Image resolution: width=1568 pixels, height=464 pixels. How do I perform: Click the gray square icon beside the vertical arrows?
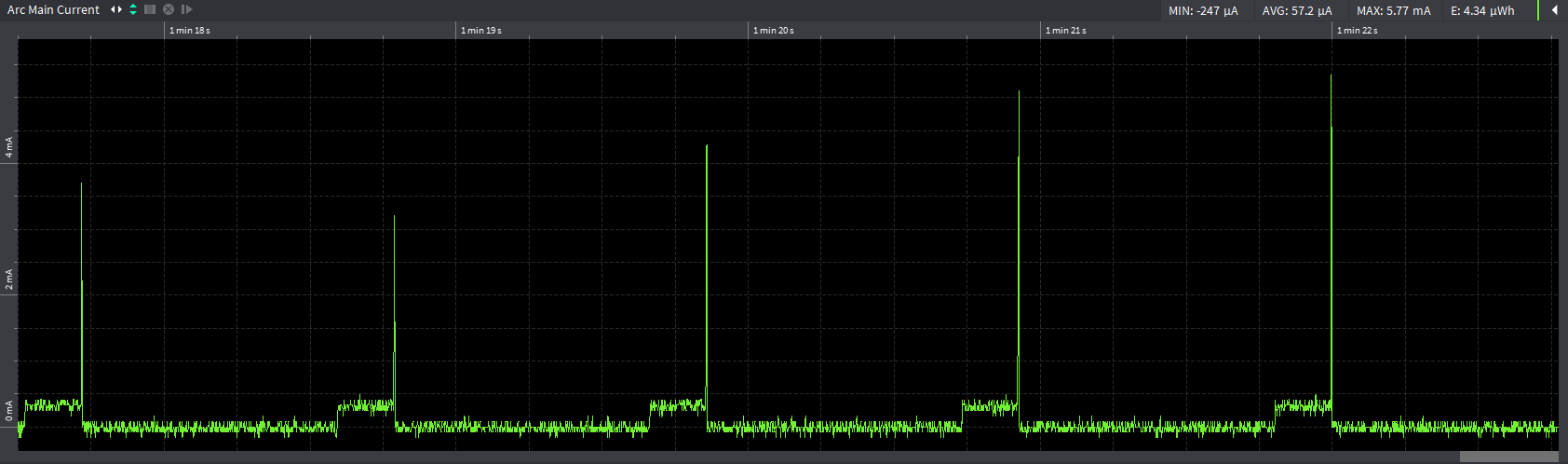pos(150,9)
